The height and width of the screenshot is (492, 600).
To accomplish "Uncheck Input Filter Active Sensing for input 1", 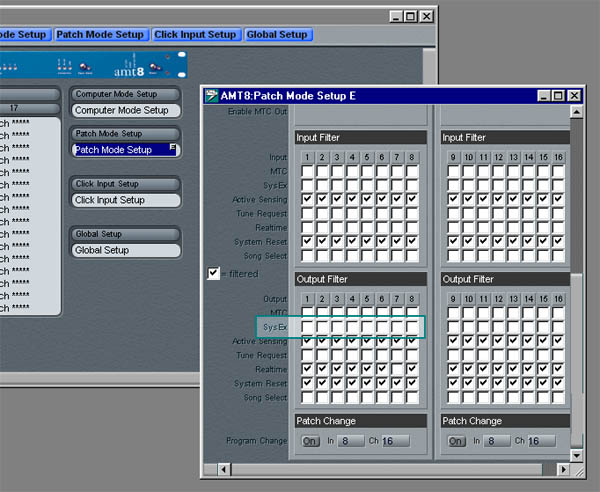I will pyautogui.click(x=307, y=199).
